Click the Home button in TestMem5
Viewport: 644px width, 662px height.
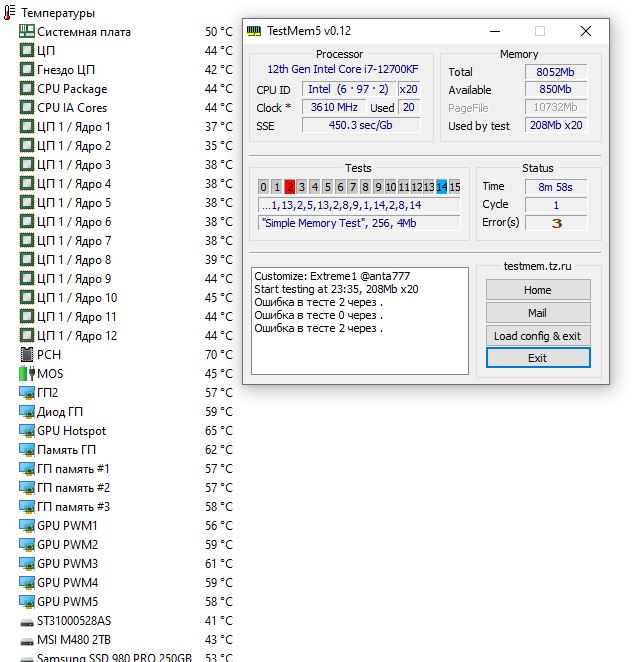(538, 290)
